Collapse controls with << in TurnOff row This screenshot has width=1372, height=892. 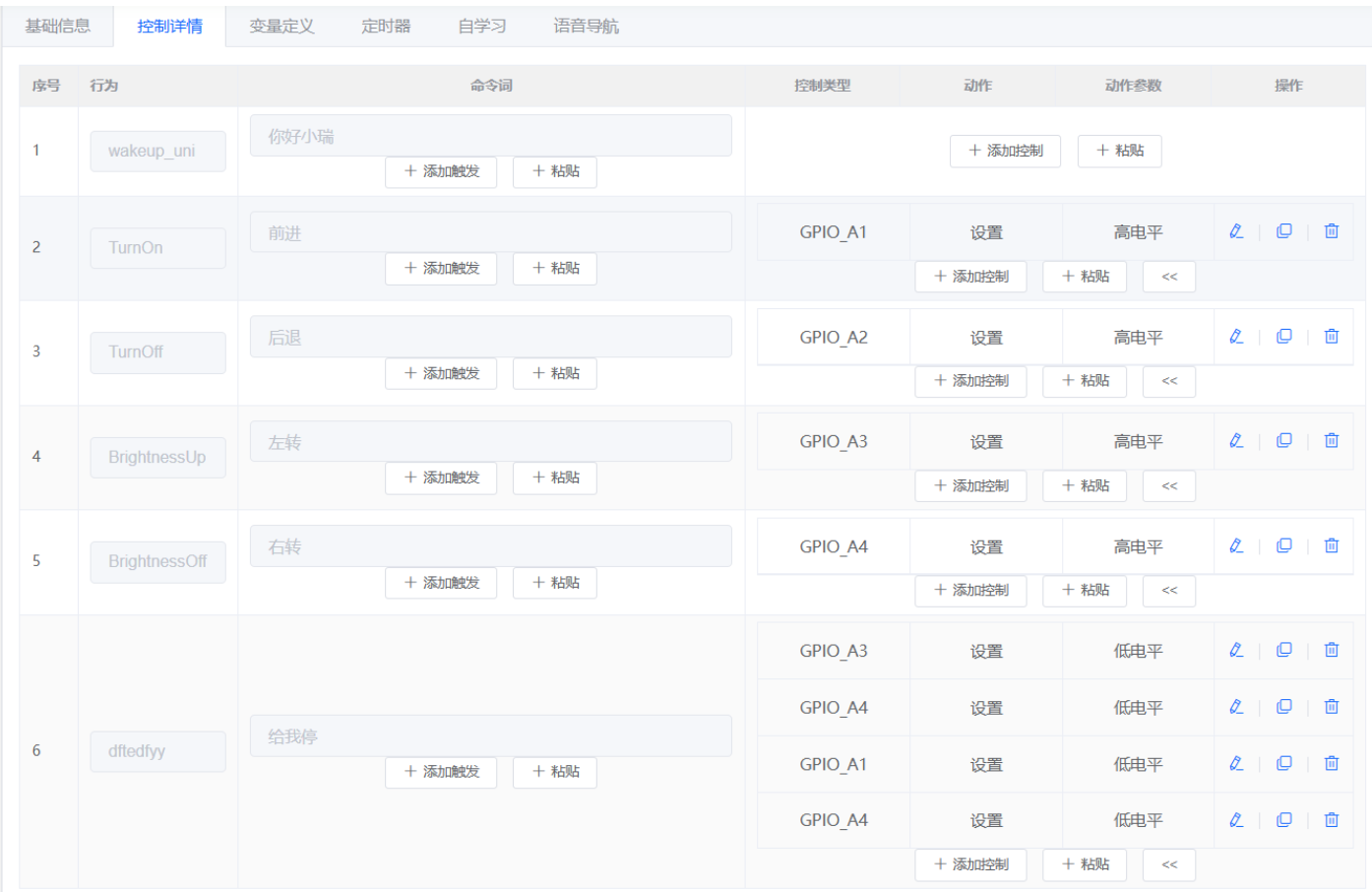(1169, 381)
